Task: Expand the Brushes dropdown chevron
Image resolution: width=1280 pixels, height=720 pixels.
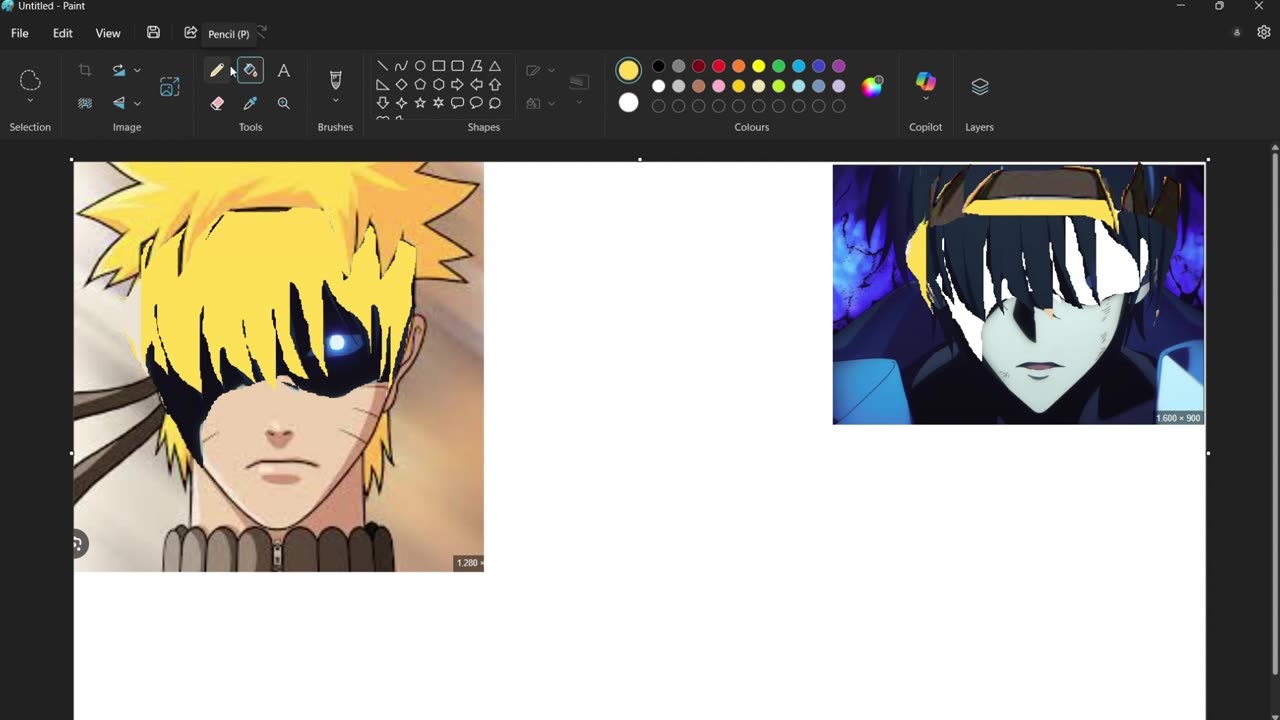Action: pos(335,101)
